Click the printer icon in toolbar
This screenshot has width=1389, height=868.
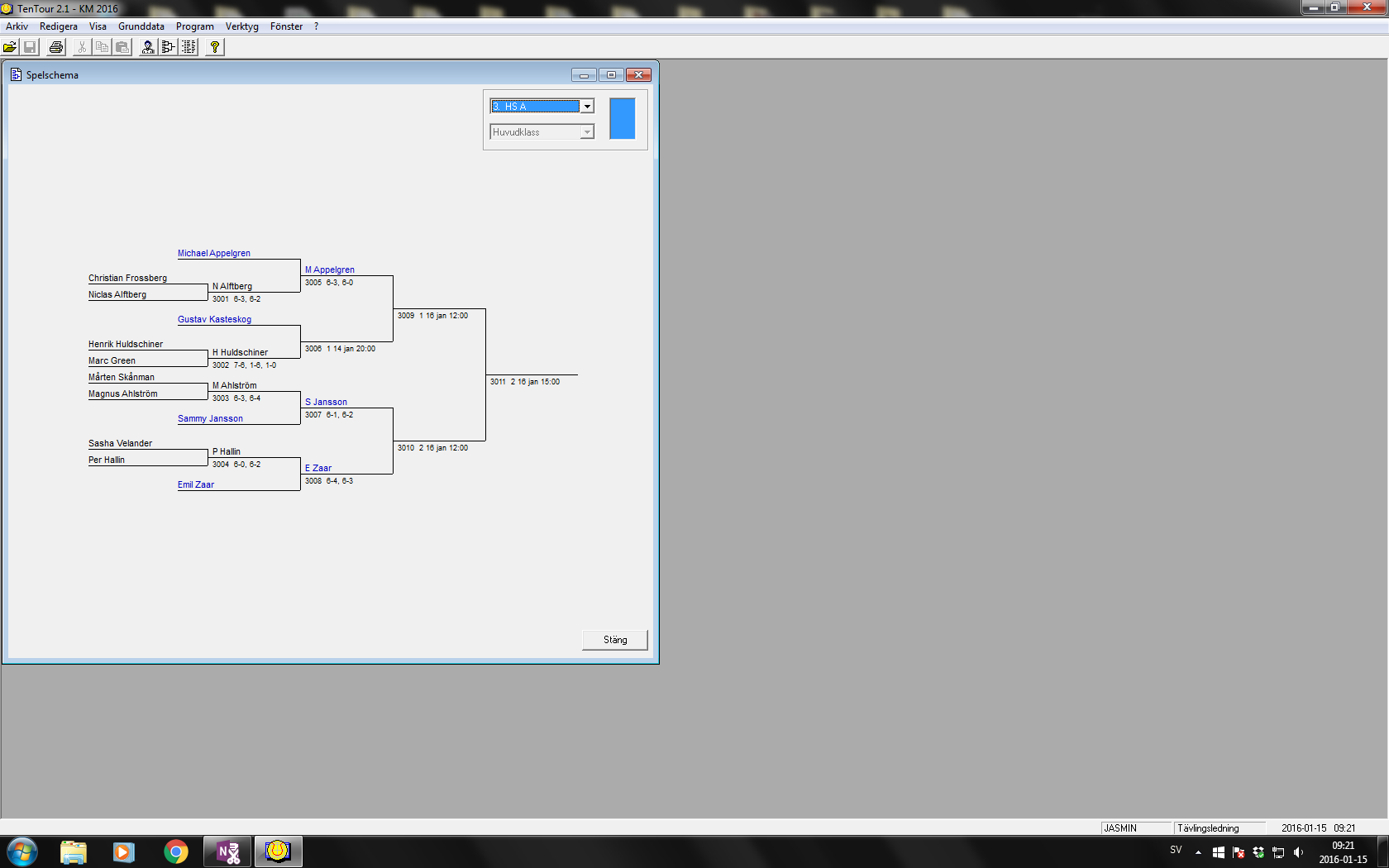(56, 47)
